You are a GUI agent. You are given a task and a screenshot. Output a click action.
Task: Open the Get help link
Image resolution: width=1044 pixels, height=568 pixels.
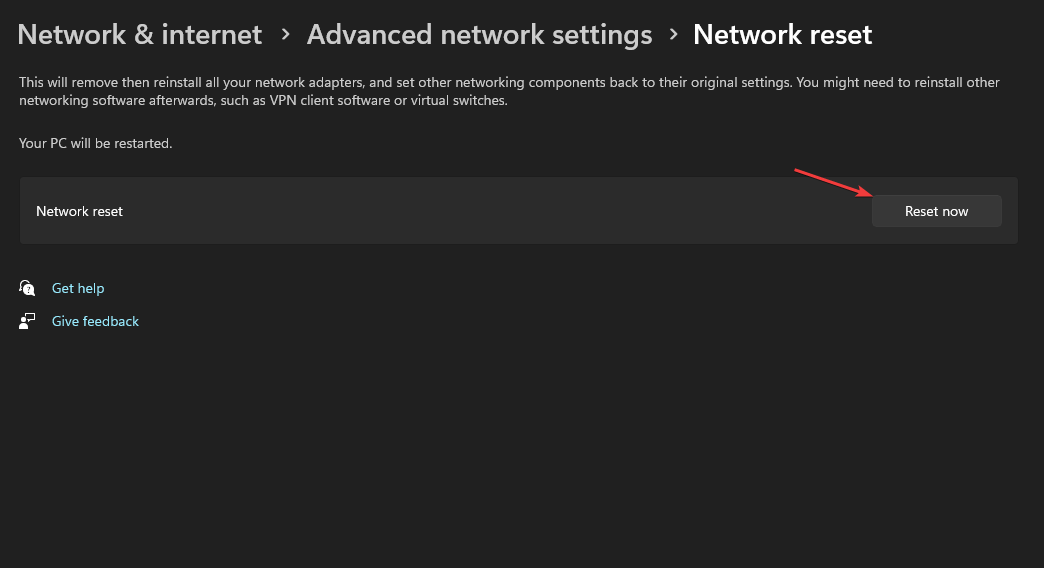[x=78, y=288]
